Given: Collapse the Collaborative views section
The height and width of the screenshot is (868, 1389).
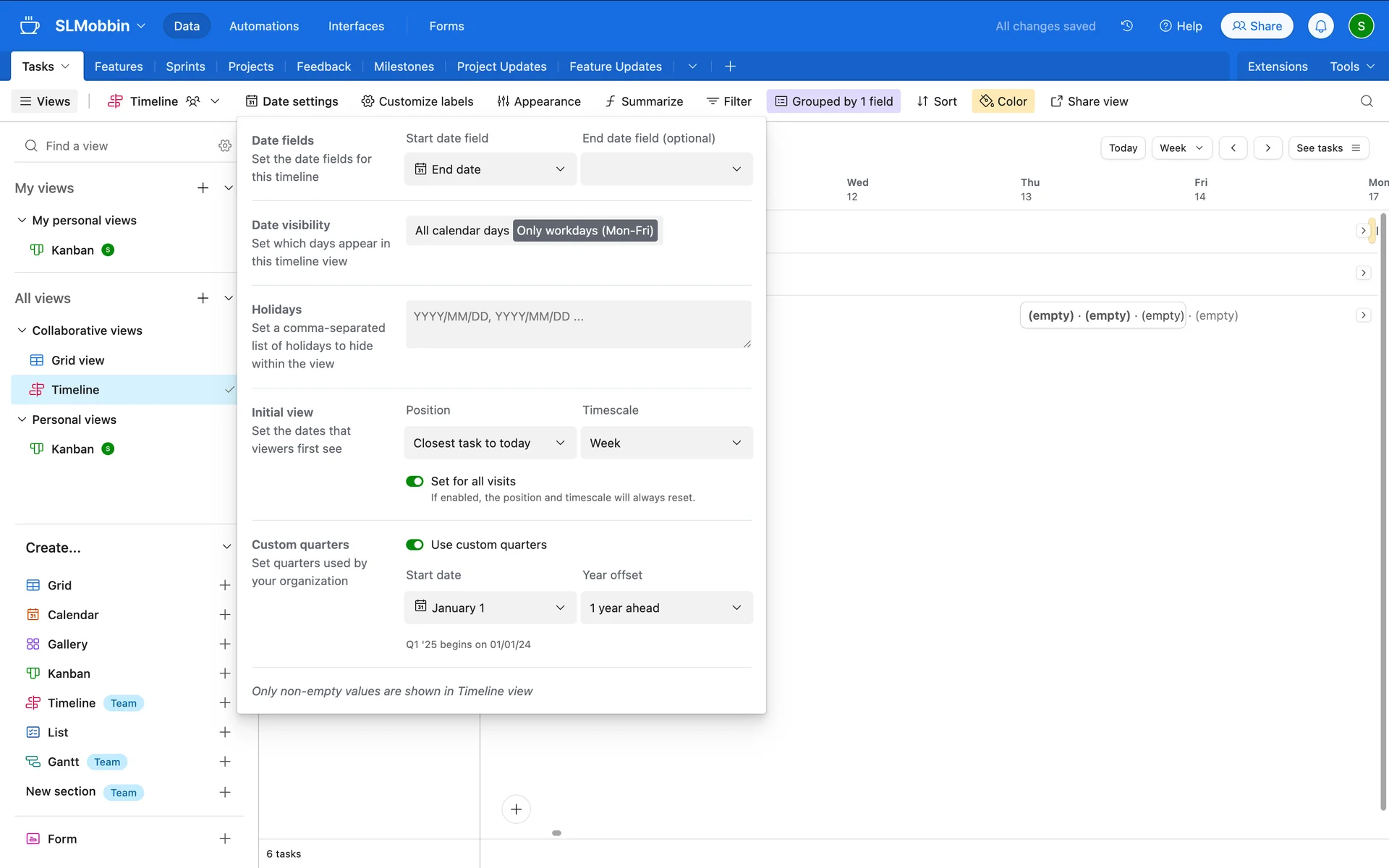Looking at the screenshot, I should pyautogui.click(x=22, y=331).
